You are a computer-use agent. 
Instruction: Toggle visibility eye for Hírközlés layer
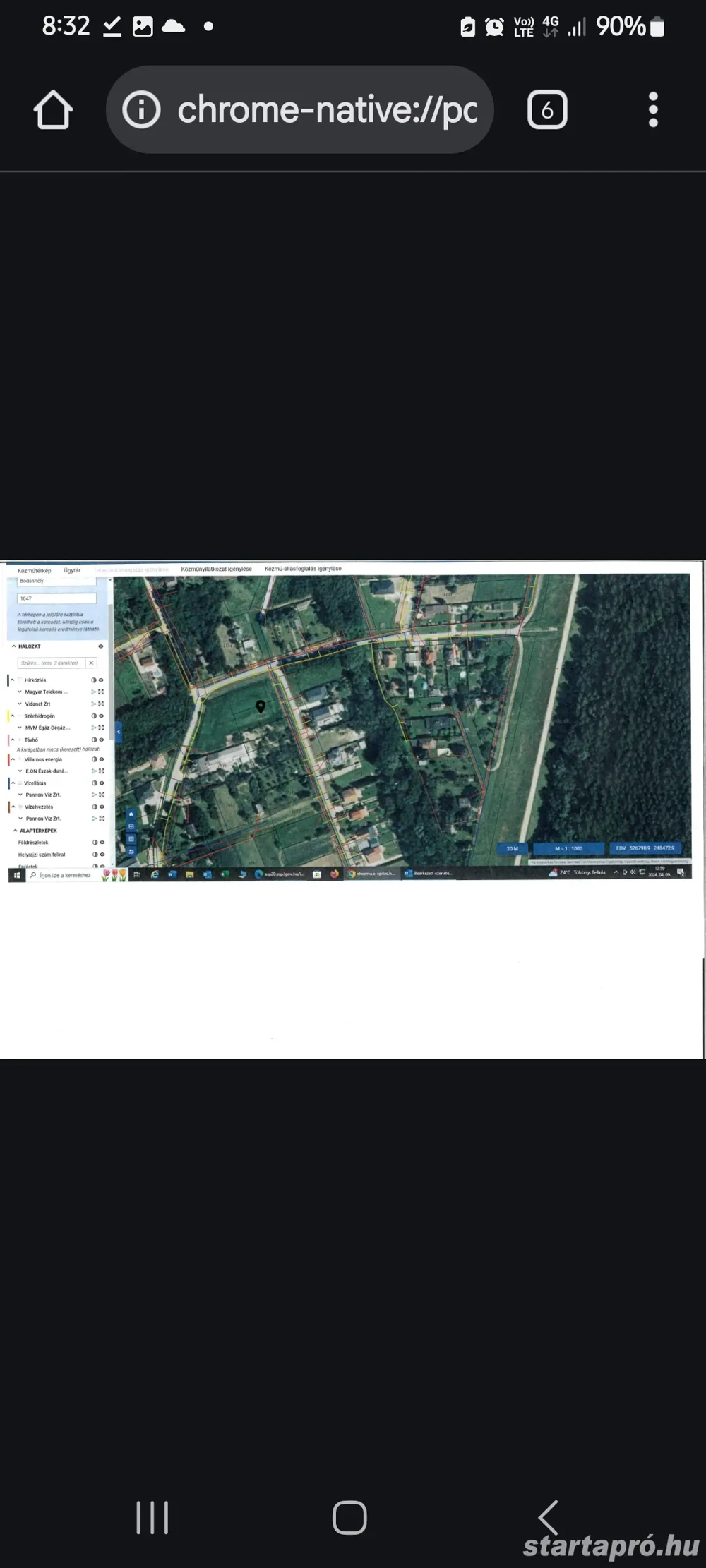pos(101,680)
